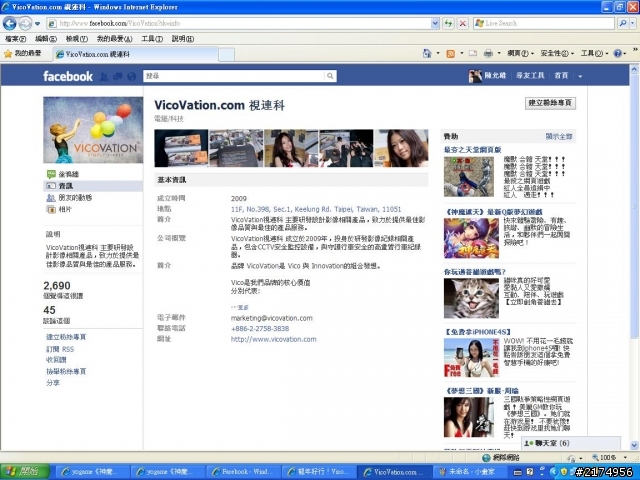
Task: Switch to the 未命名 - 小畫家 taskbar window
Action: [x=470, y=472]
